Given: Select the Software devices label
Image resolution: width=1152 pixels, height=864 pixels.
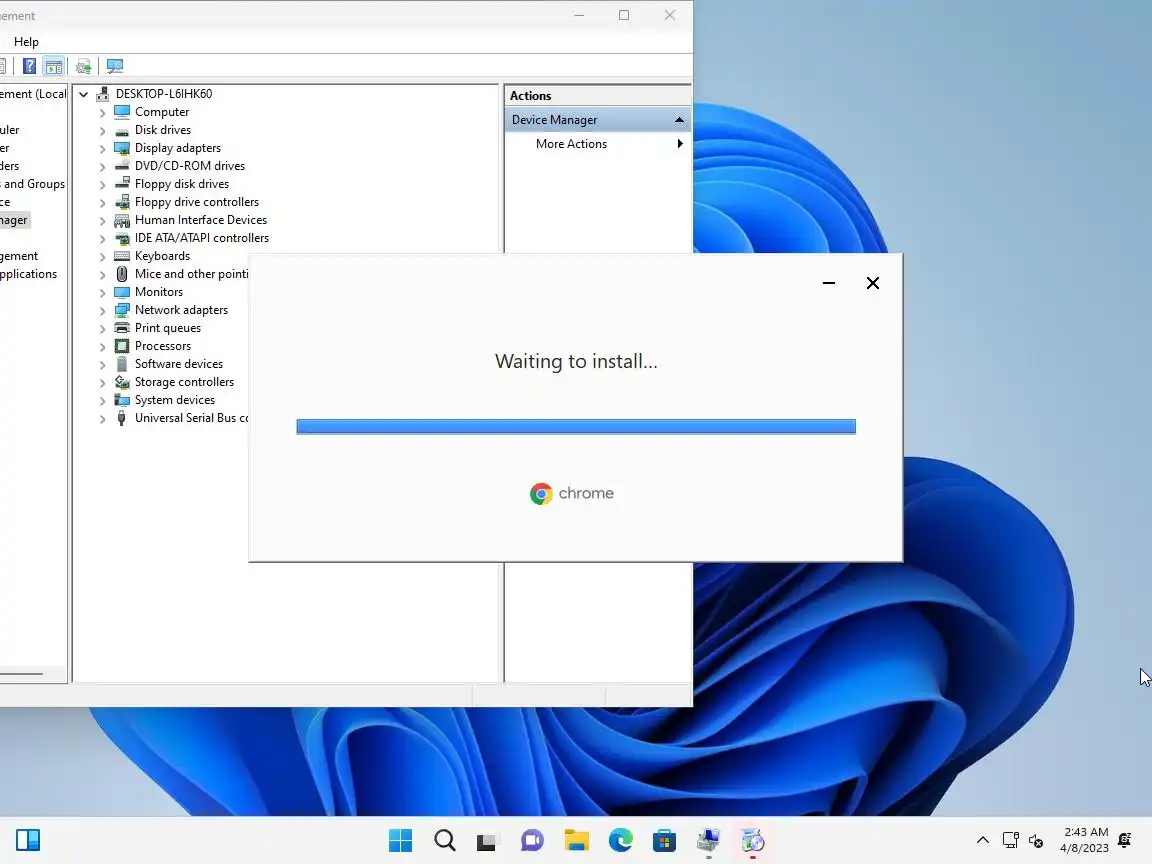Looking at the screenshot, I should click(179, 364).
